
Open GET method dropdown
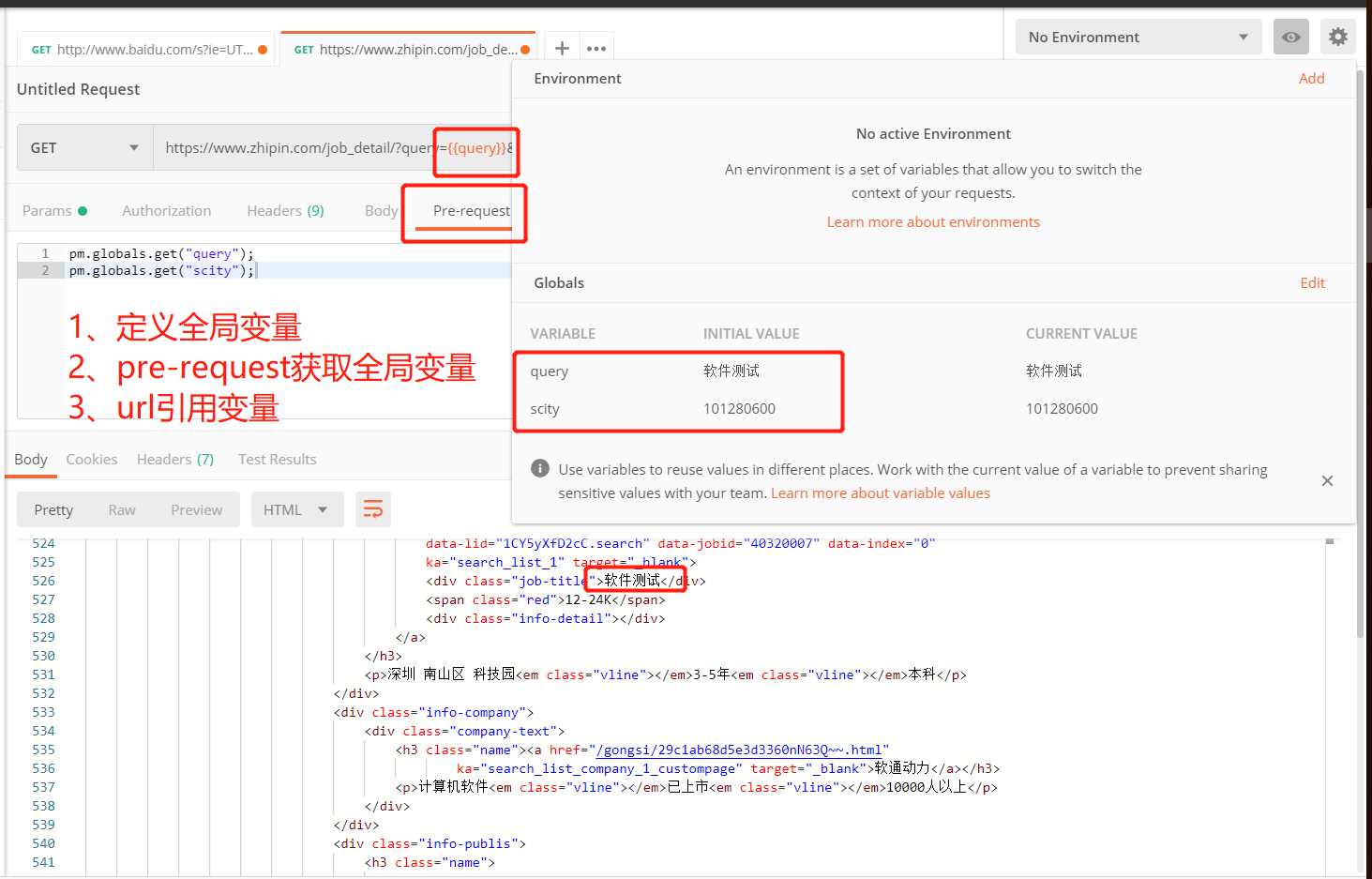coord(85,147)
